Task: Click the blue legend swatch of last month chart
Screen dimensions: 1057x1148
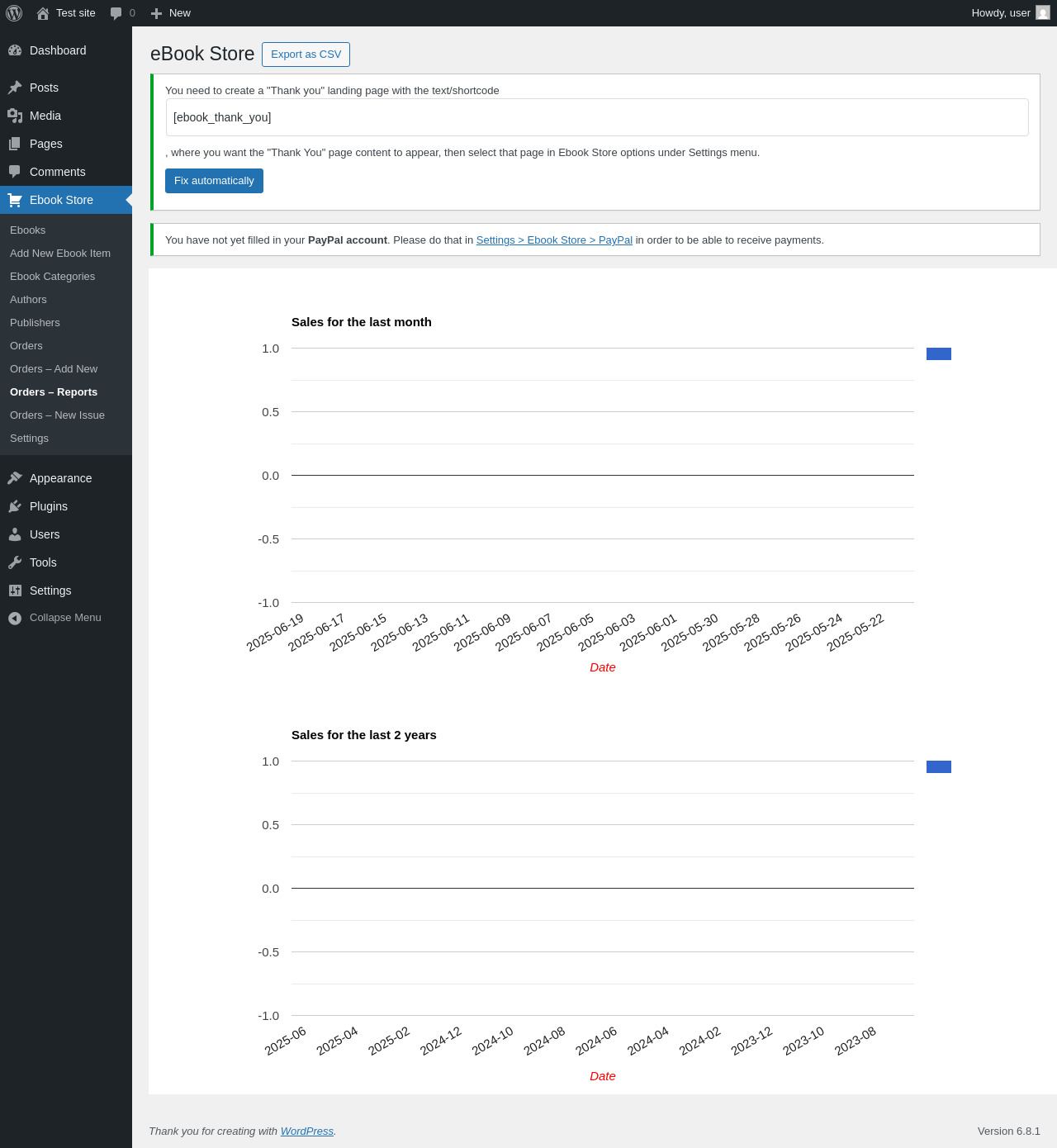Action: [939, 354]
